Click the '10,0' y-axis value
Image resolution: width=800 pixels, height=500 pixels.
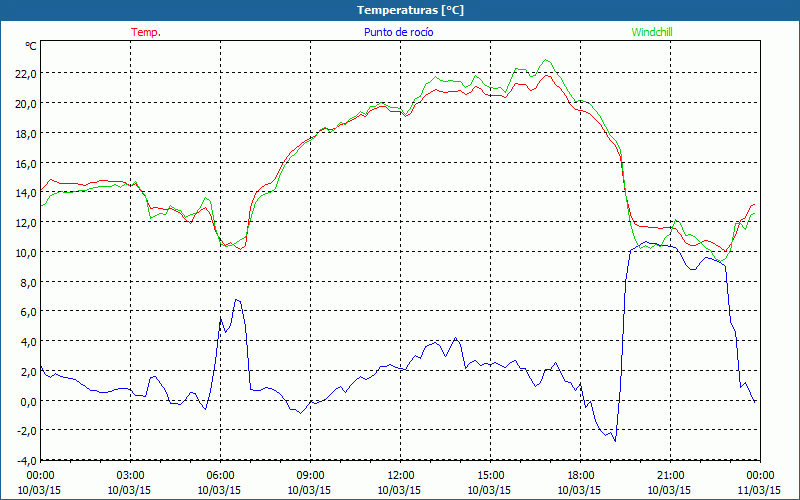pos(27,253)
